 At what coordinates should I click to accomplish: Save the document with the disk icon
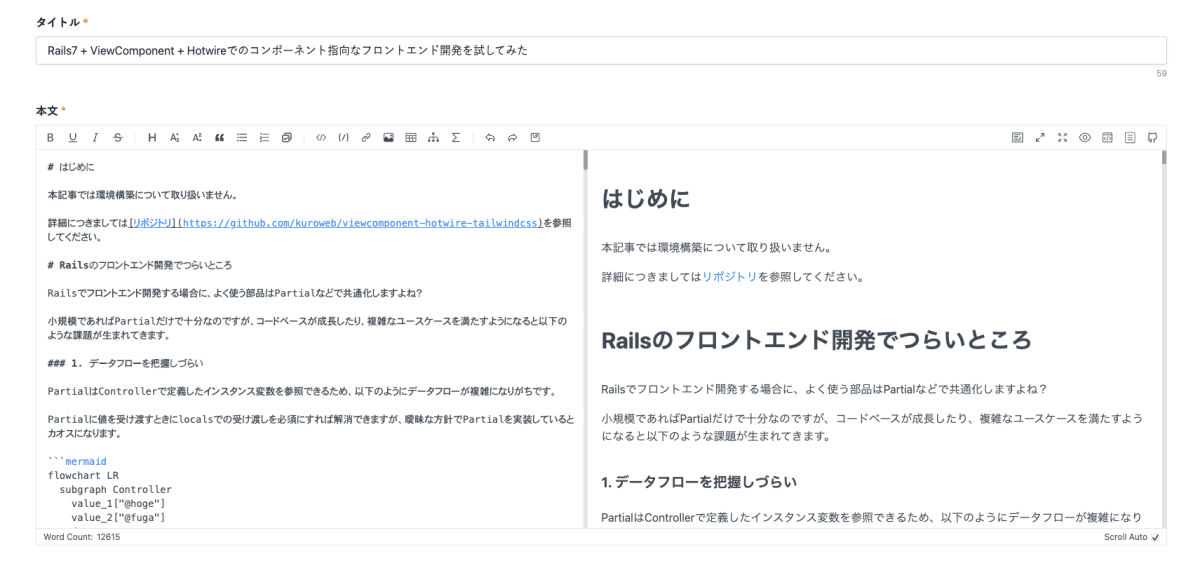535,137
